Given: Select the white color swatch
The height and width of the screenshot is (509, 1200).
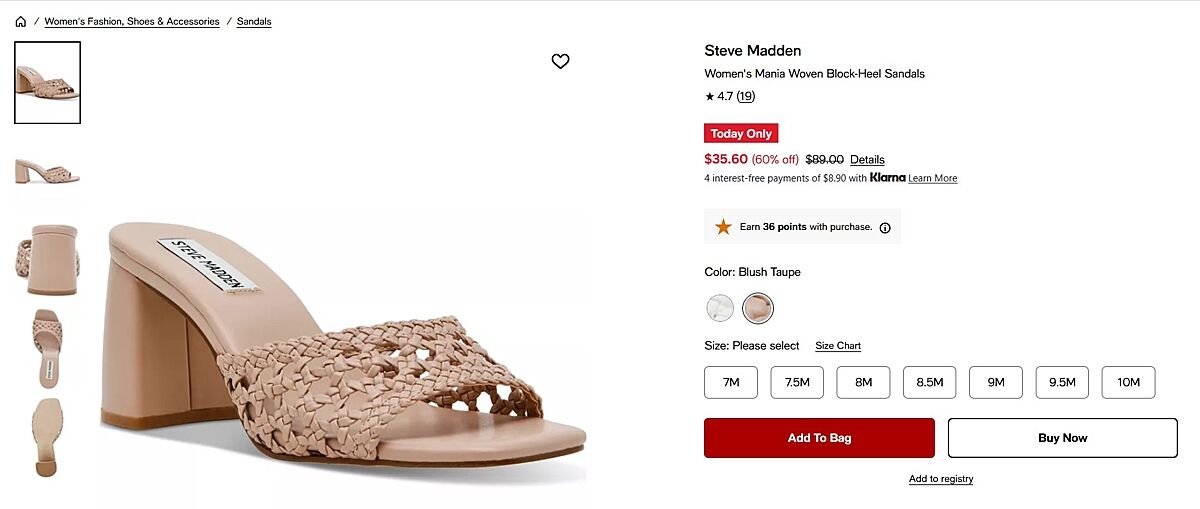Looking at the screenshot, I should click(x=720, y=308).
